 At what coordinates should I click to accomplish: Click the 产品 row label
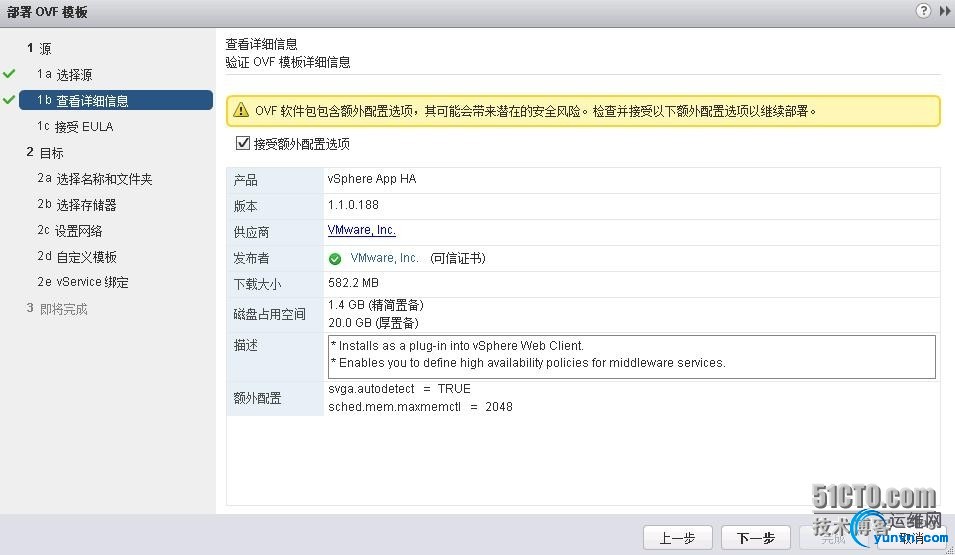point(245,180)
